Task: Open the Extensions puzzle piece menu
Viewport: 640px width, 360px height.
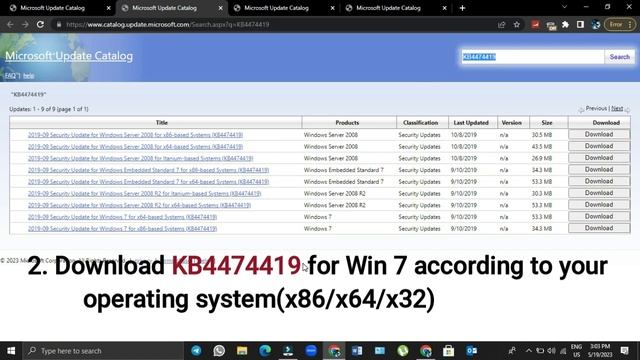Action: pyautogui.click(x=565, y=24)
